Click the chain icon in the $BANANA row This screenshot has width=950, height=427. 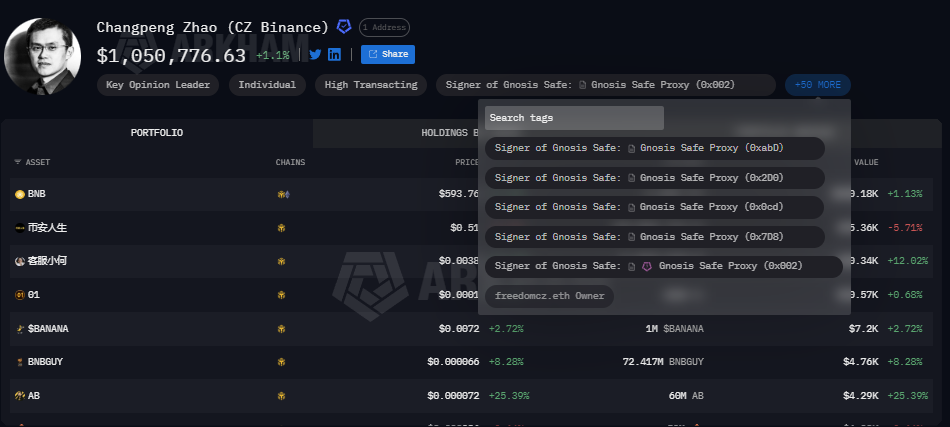point(281,329)
